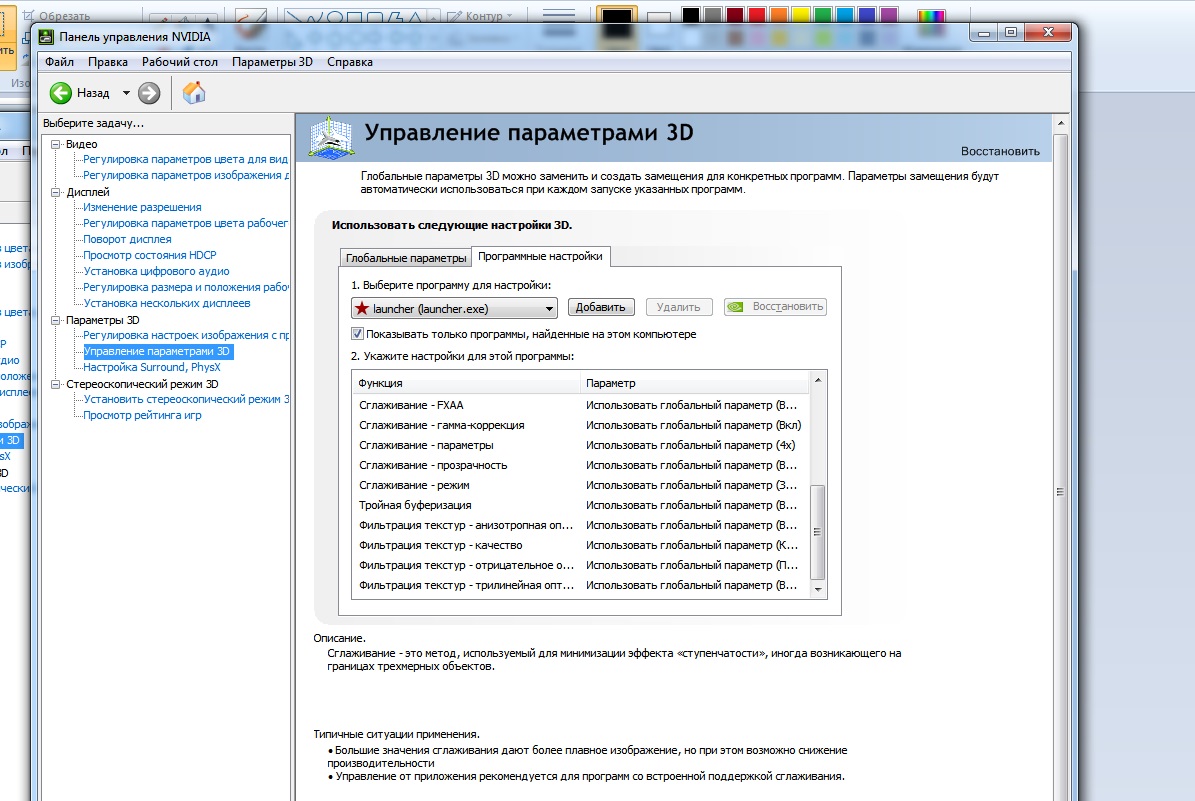Toggle showing only programs found on this computer
Screen dimensions: 1195x801
[357, 334]
